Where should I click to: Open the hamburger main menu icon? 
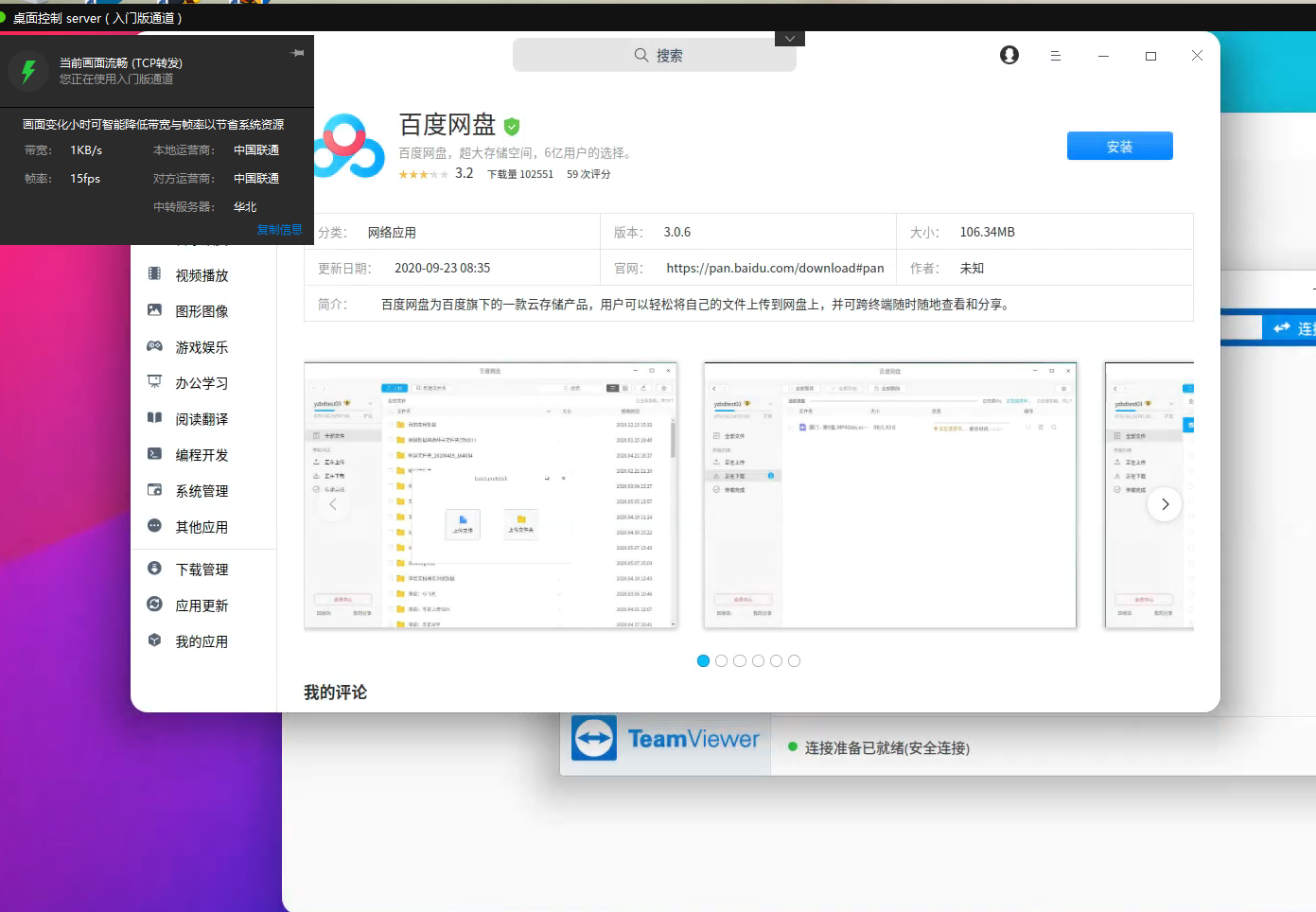[x=1056, y=56]
